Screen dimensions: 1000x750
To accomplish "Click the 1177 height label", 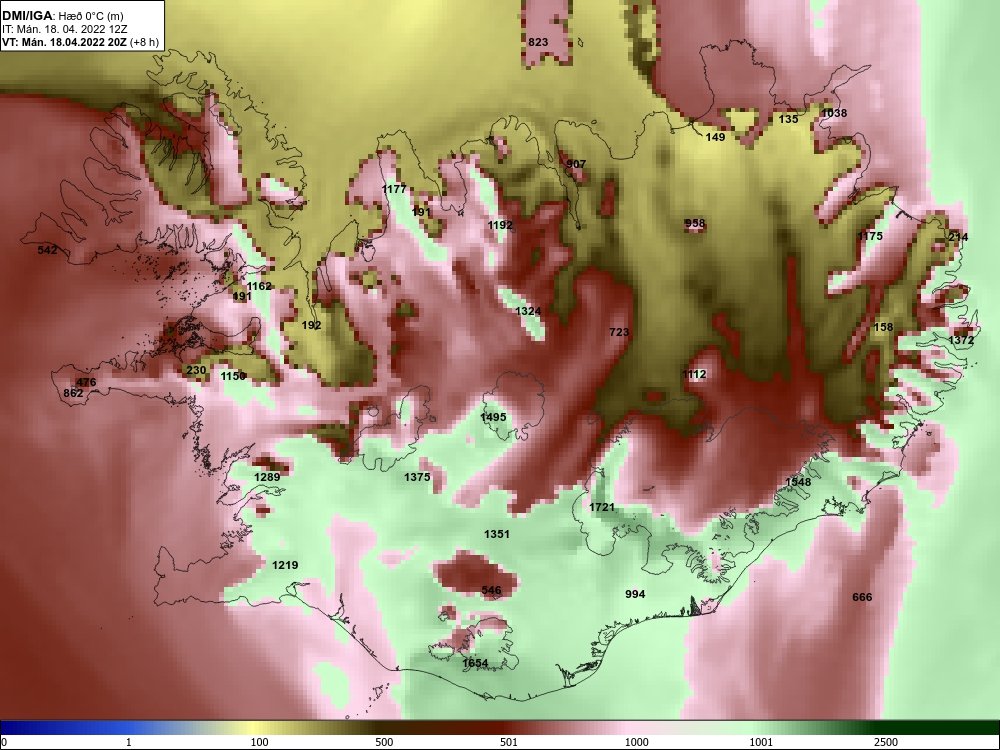I will (x=394, y=189).
